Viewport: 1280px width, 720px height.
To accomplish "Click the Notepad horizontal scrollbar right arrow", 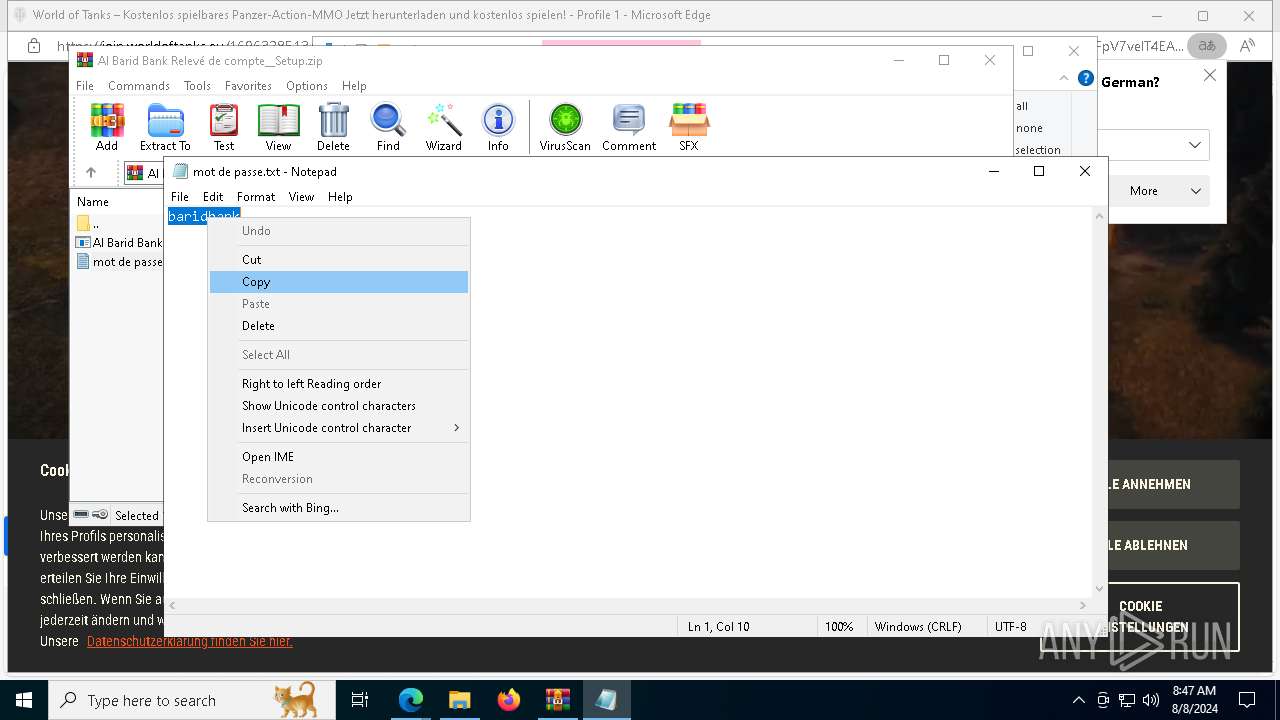I will 1083,605.
